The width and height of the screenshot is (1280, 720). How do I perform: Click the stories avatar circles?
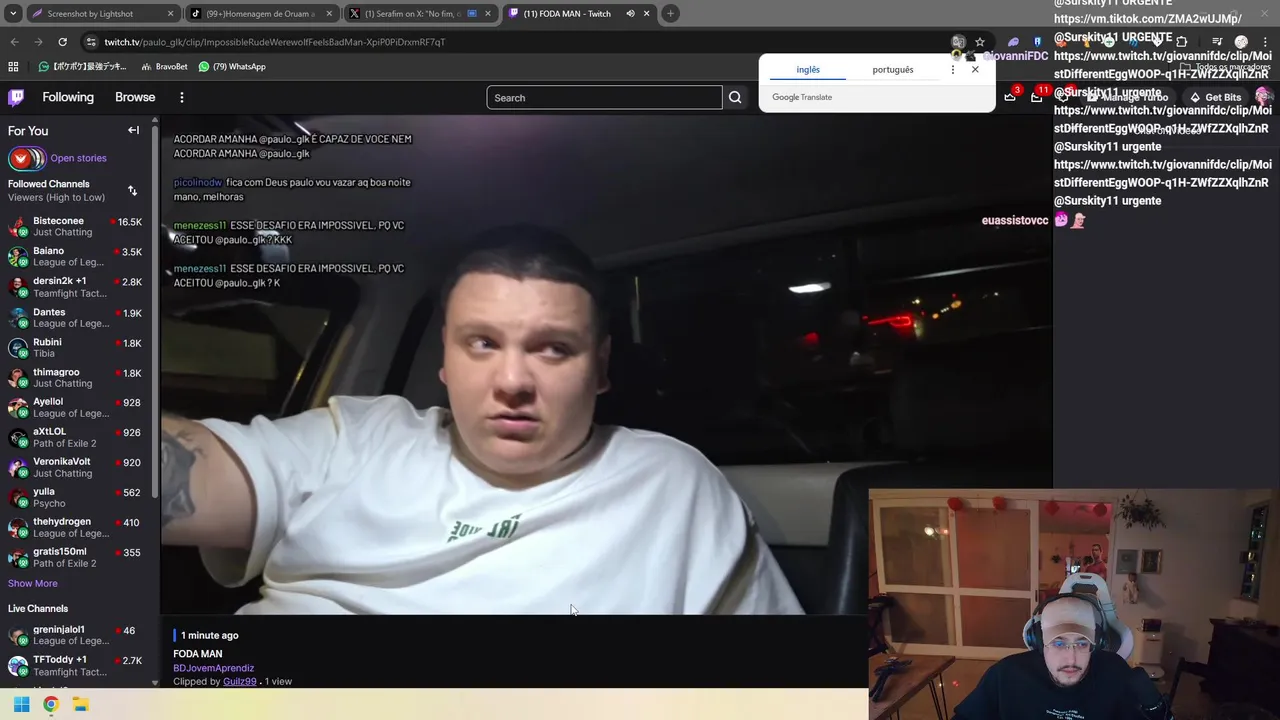pos(27,158)
